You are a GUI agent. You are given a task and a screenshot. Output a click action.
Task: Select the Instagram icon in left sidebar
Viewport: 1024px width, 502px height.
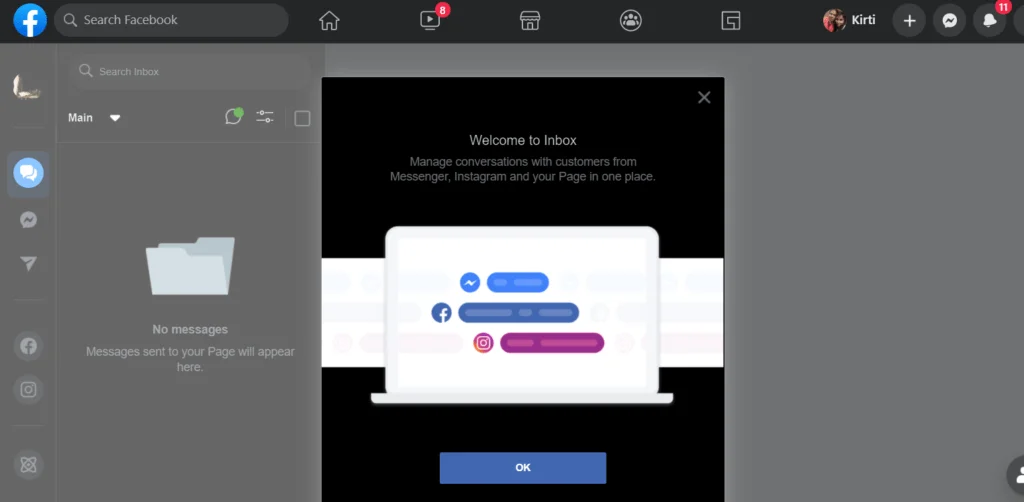click(29, 390)
